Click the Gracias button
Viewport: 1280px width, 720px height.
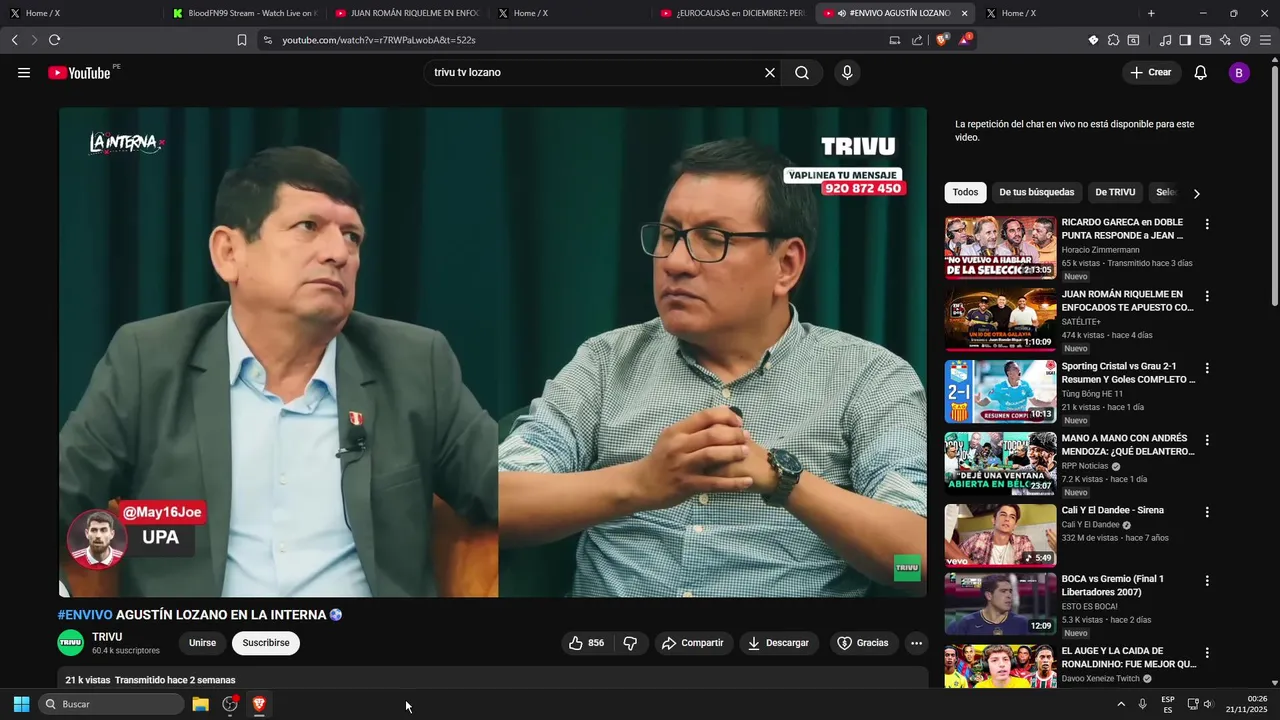tap(863, 643)
